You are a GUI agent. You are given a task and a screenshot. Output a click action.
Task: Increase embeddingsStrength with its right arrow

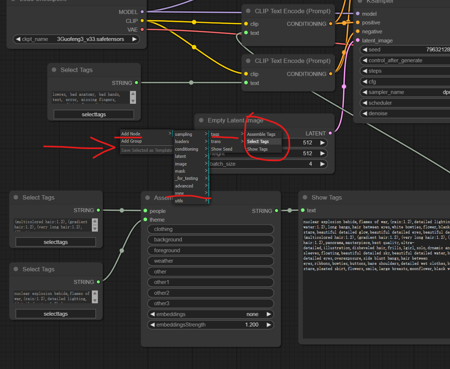[269, 325]
